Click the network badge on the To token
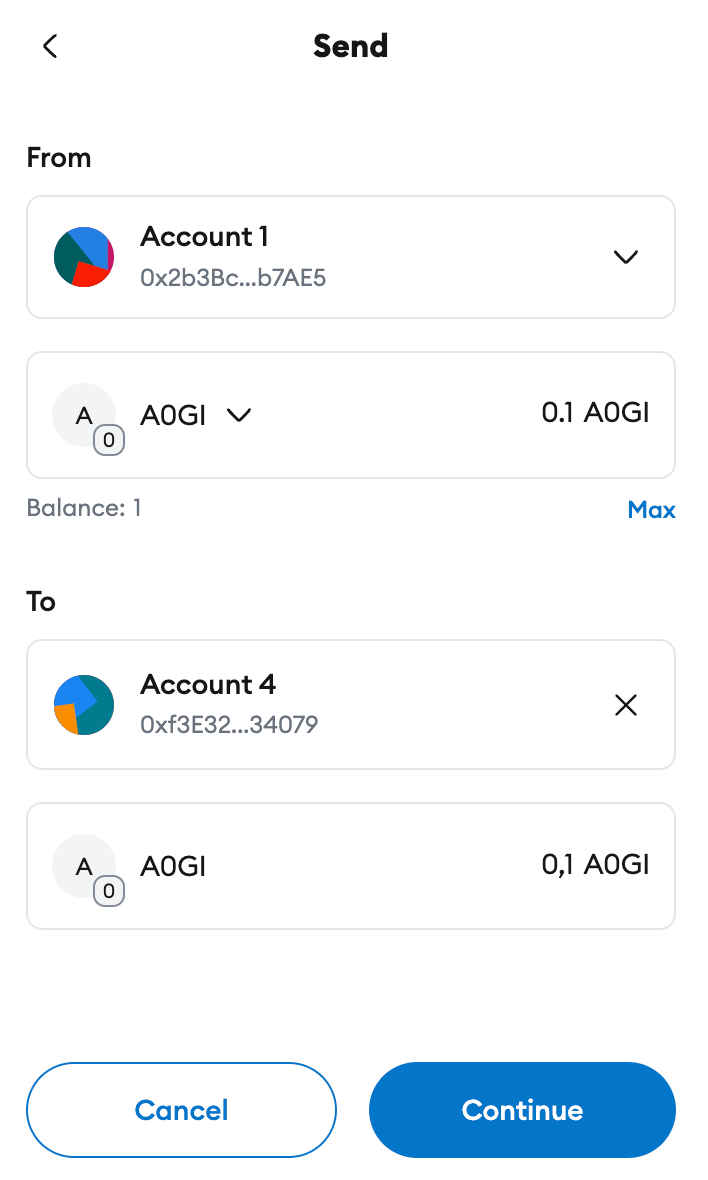The width and height of the screenshot is (708, 1180). coord(108,890)
